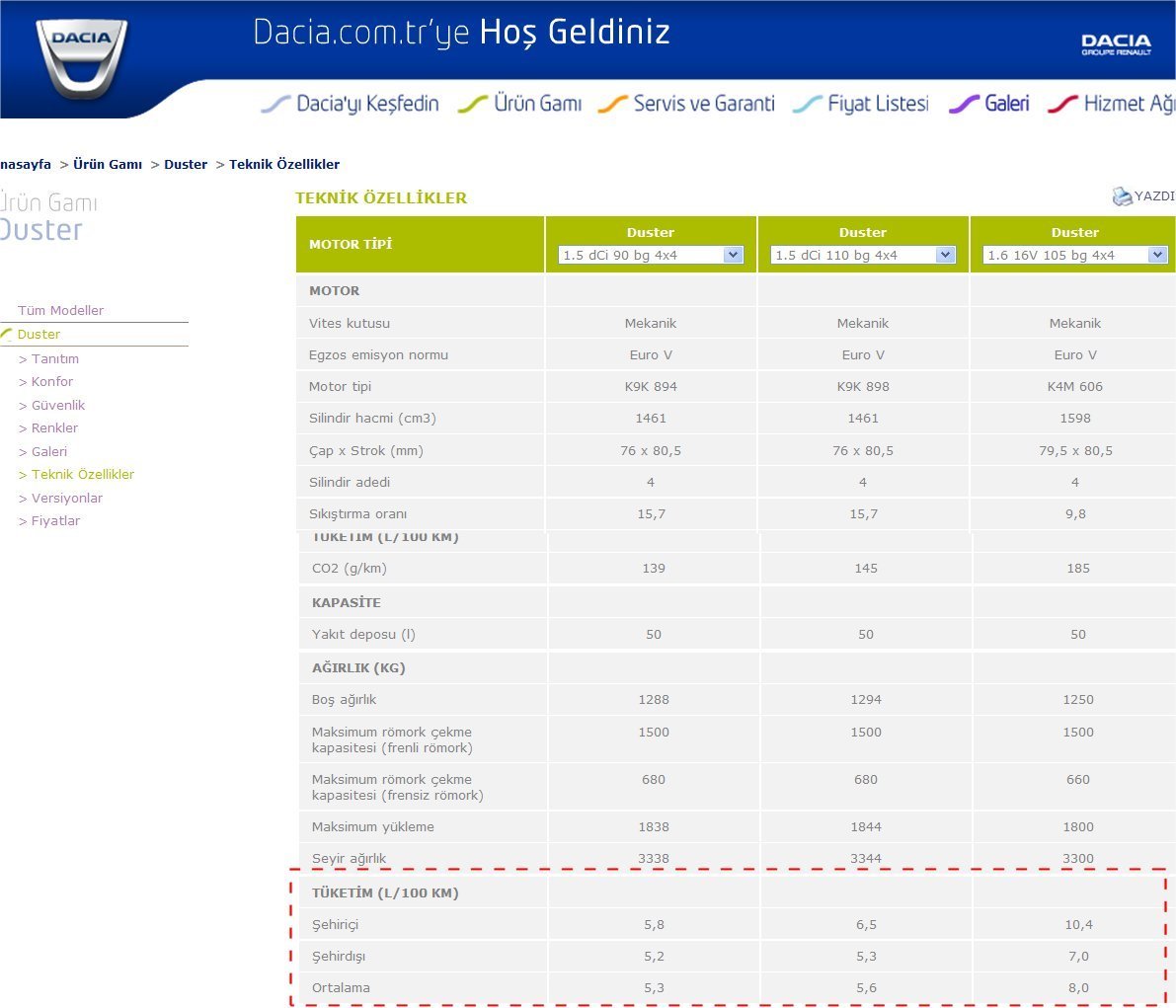View the Renkler sidebar page
Screen dimensions: 1176x1008
coord(54,427)
